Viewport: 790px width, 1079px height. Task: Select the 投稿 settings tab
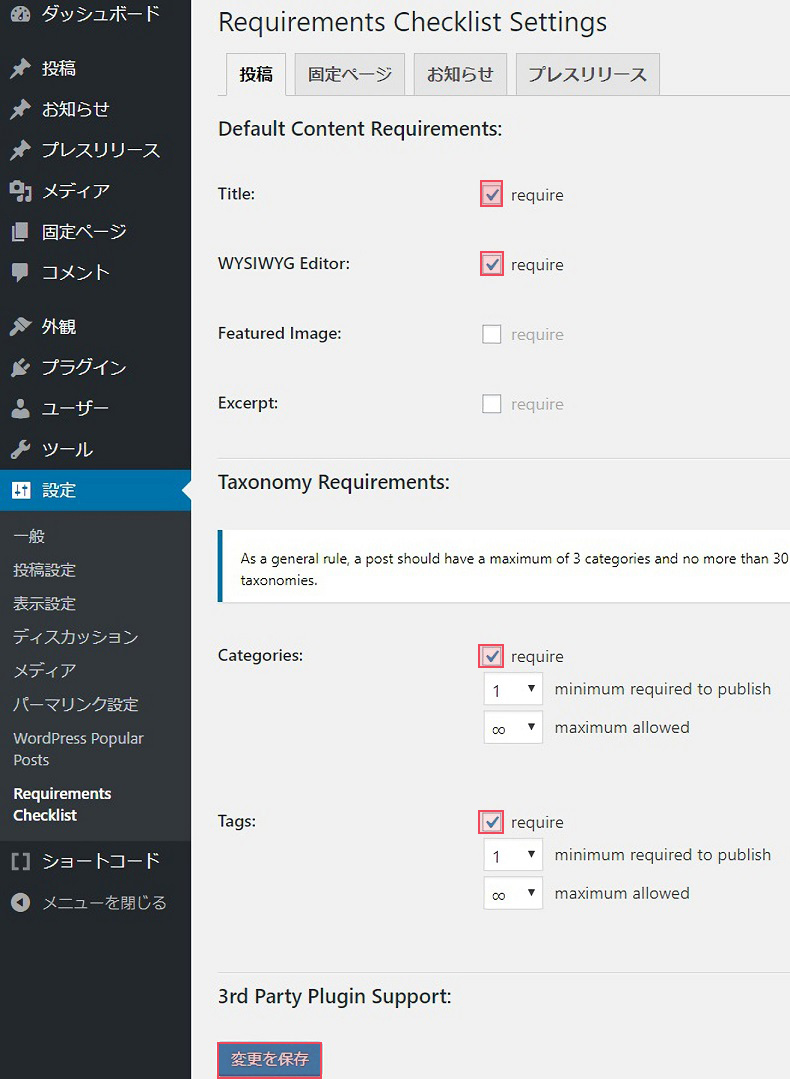pos(255,74)
